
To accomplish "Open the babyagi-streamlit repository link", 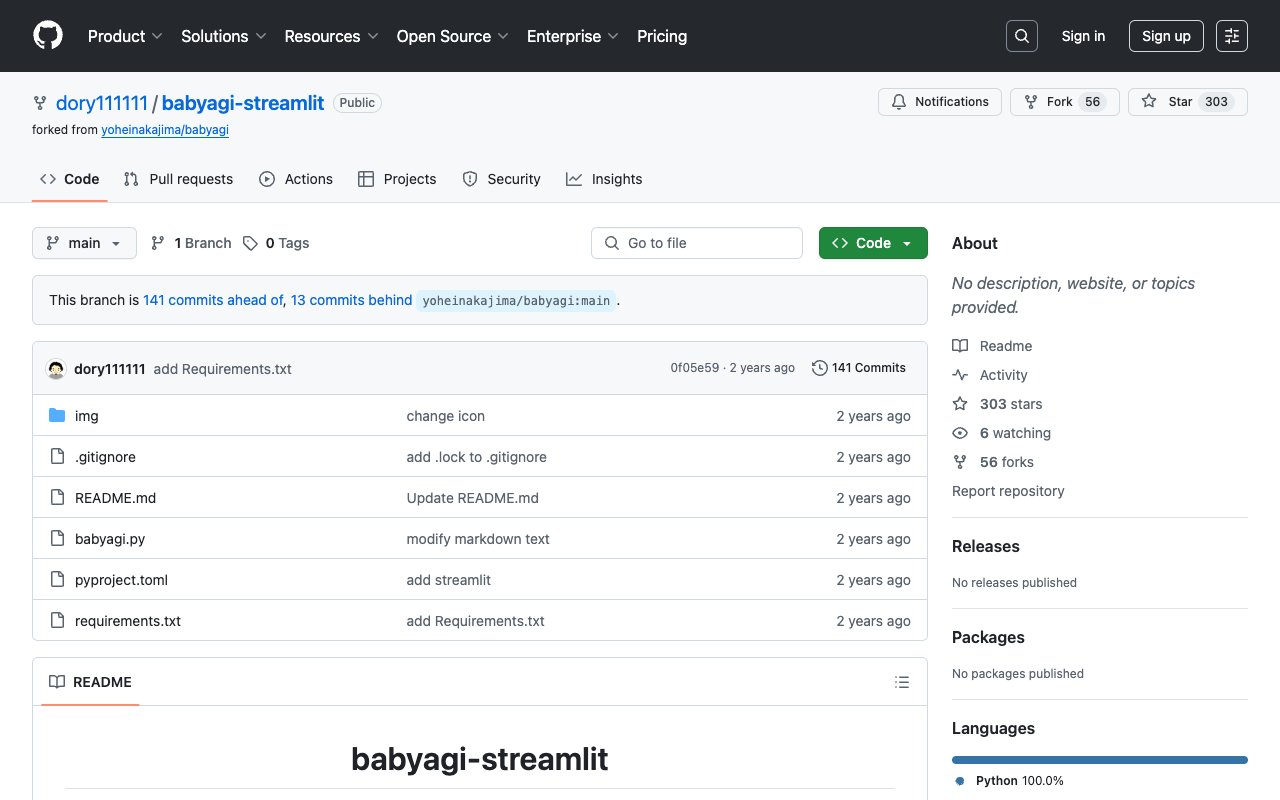I will click(243, 103).
